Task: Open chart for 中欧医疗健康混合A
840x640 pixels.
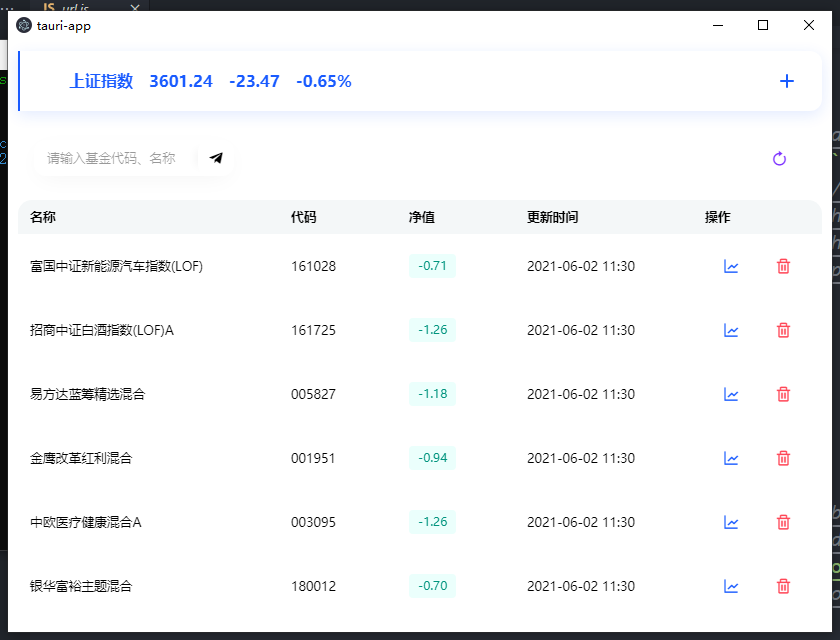Action: click(731, 522)
